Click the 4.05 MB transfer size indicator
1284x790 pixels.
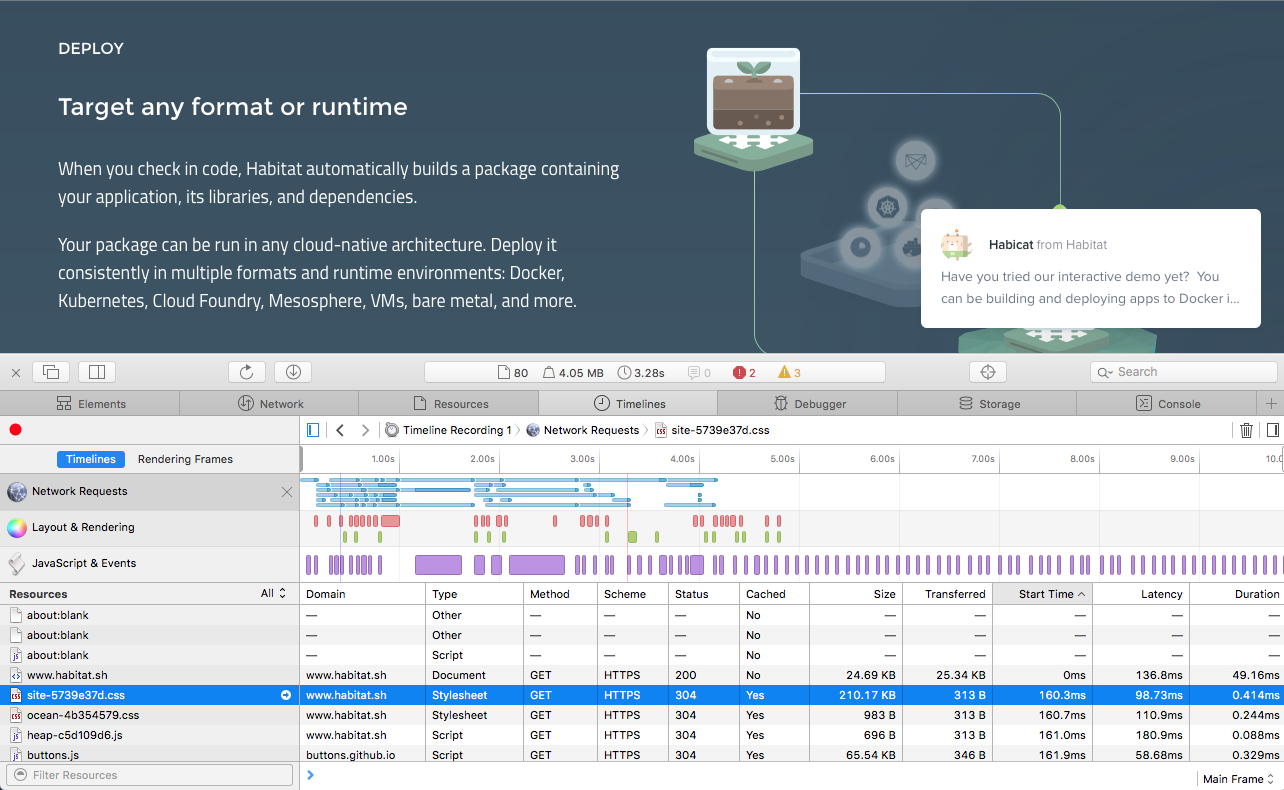point(573,373)
